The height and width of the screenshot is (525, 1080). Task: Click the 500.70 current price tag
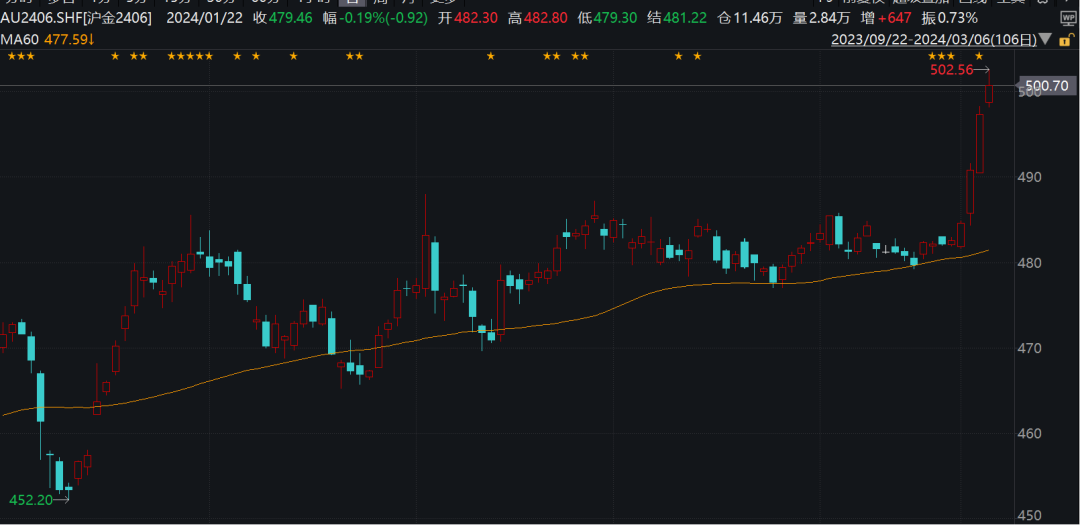[1047, 88]
